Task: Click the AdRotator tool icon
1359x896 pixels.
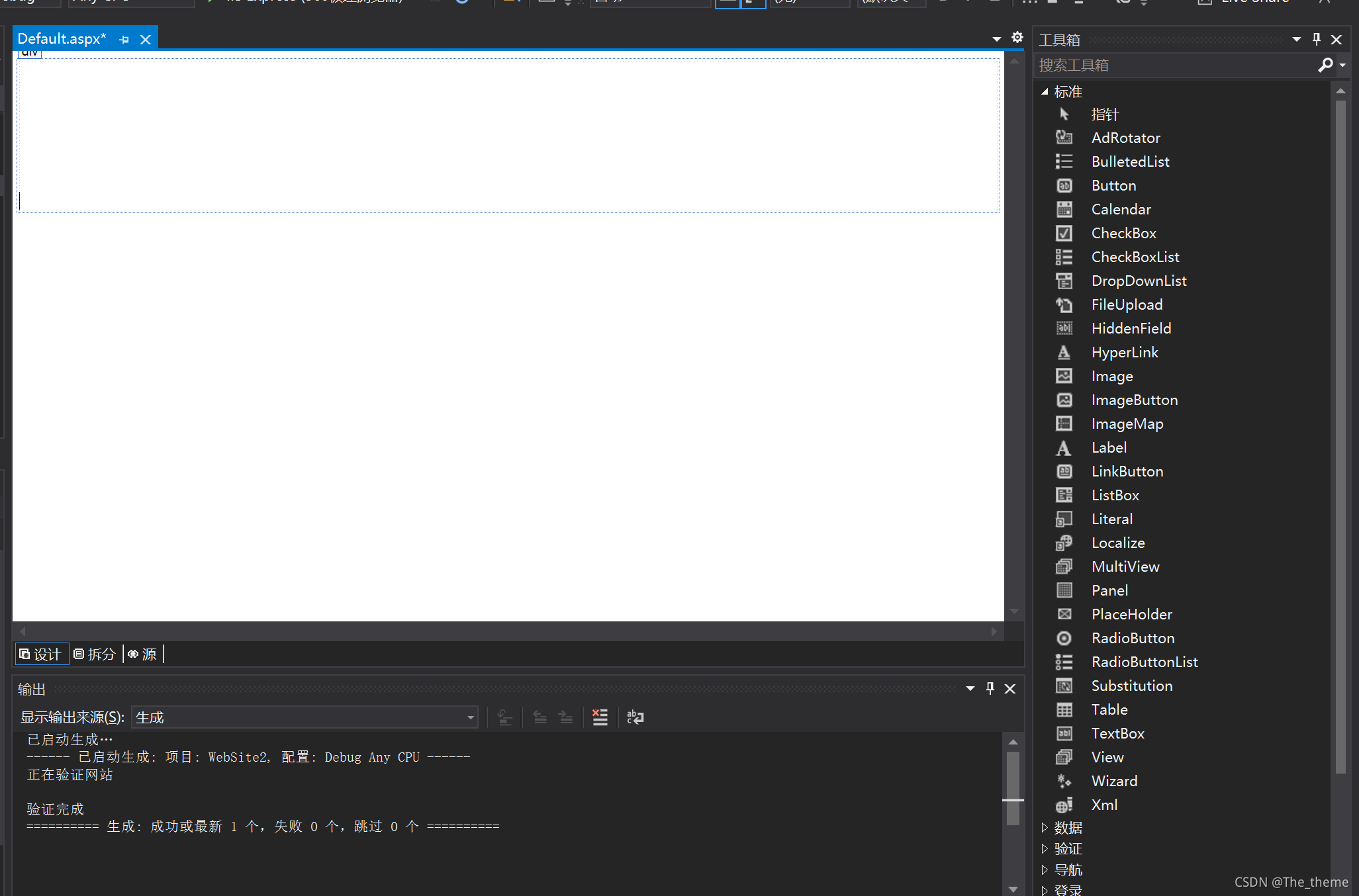Action: [x=1064, y=137]
